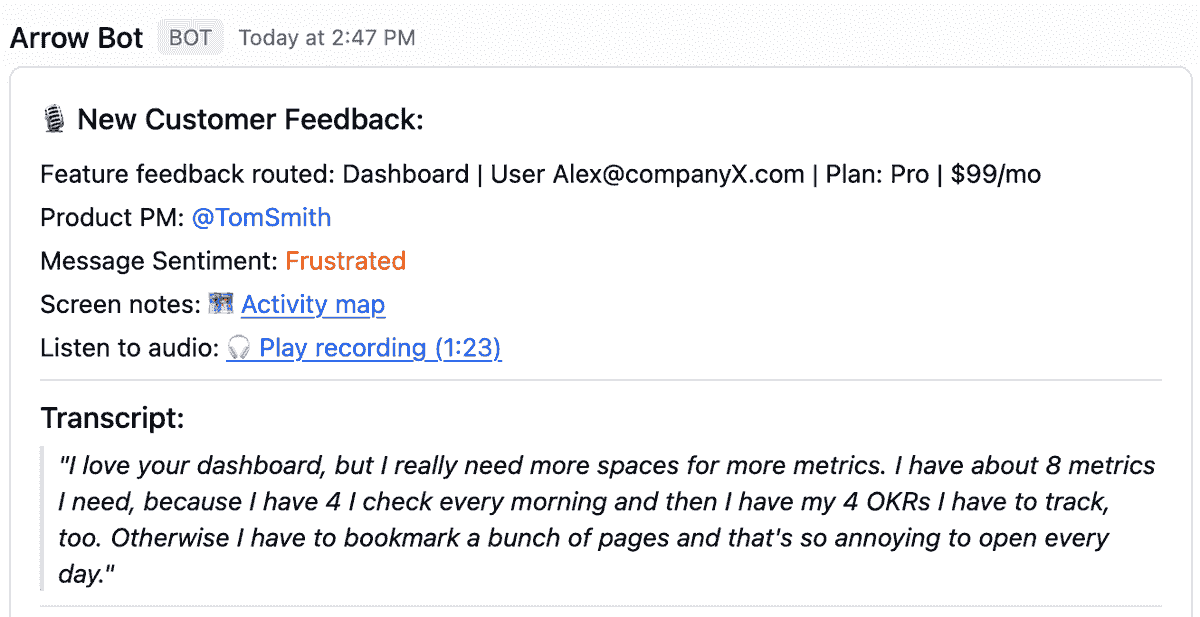The height and width of the screenshot is (617, 1200).
Task: Click the Product PM label
Action: point(113,217)
